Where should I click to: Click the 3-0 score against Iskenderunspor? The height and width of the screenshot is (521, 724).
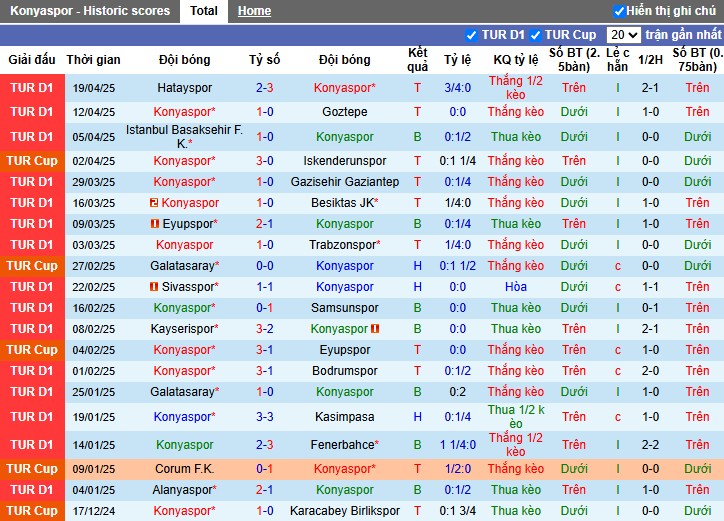[x=265, y=161]
